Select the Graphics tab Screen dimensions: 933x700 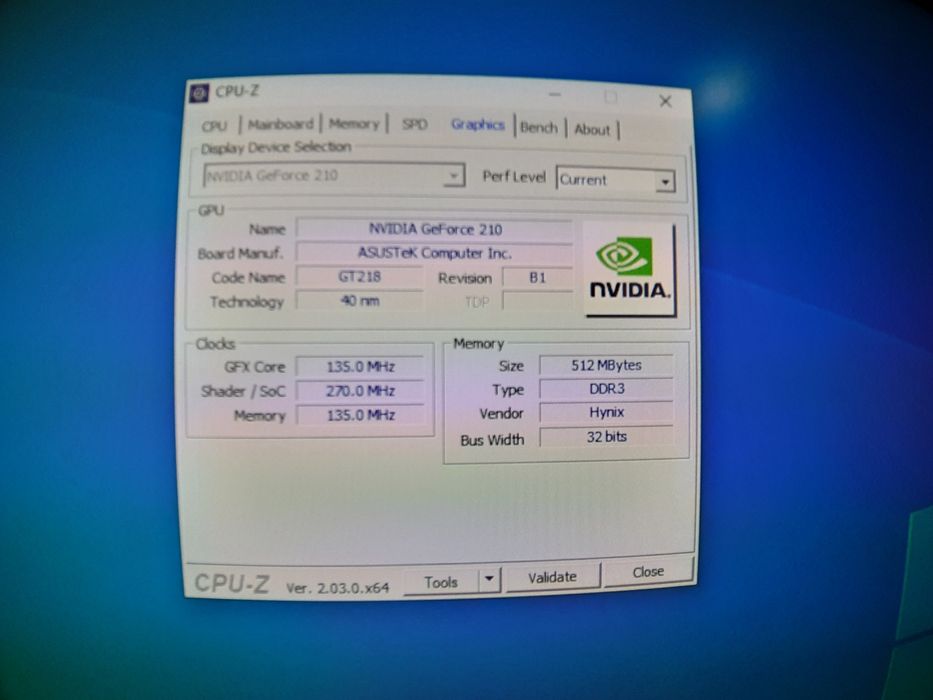point(477,124)
